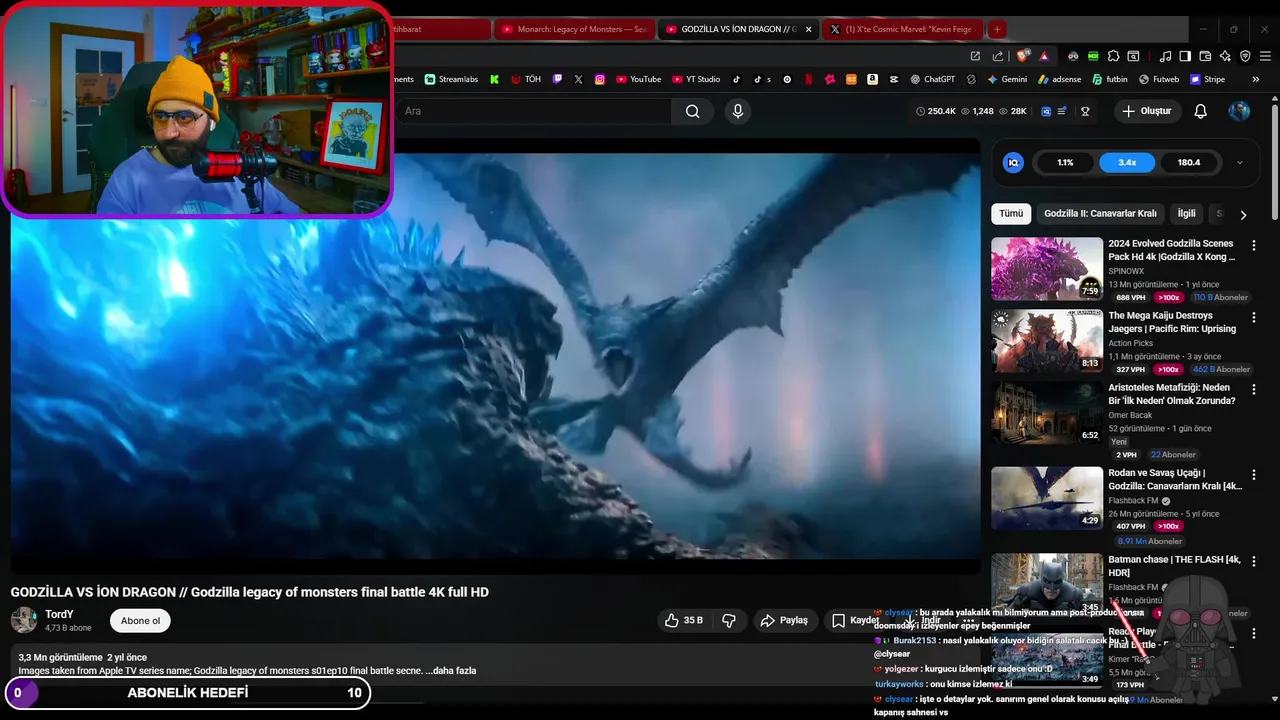Open the TordY channel name link
The height and width of the screenshot is (720, 1280).
point(59,614)
